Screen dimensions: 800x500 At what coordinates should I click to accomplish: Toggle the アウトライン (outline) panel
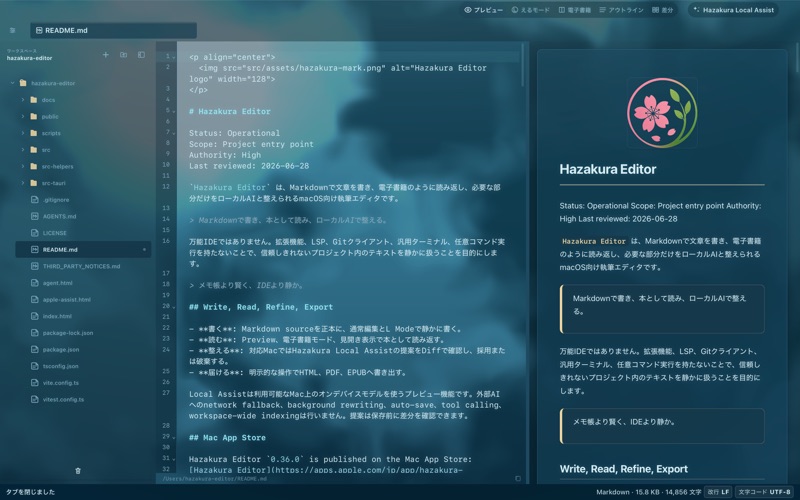point(621,10)
